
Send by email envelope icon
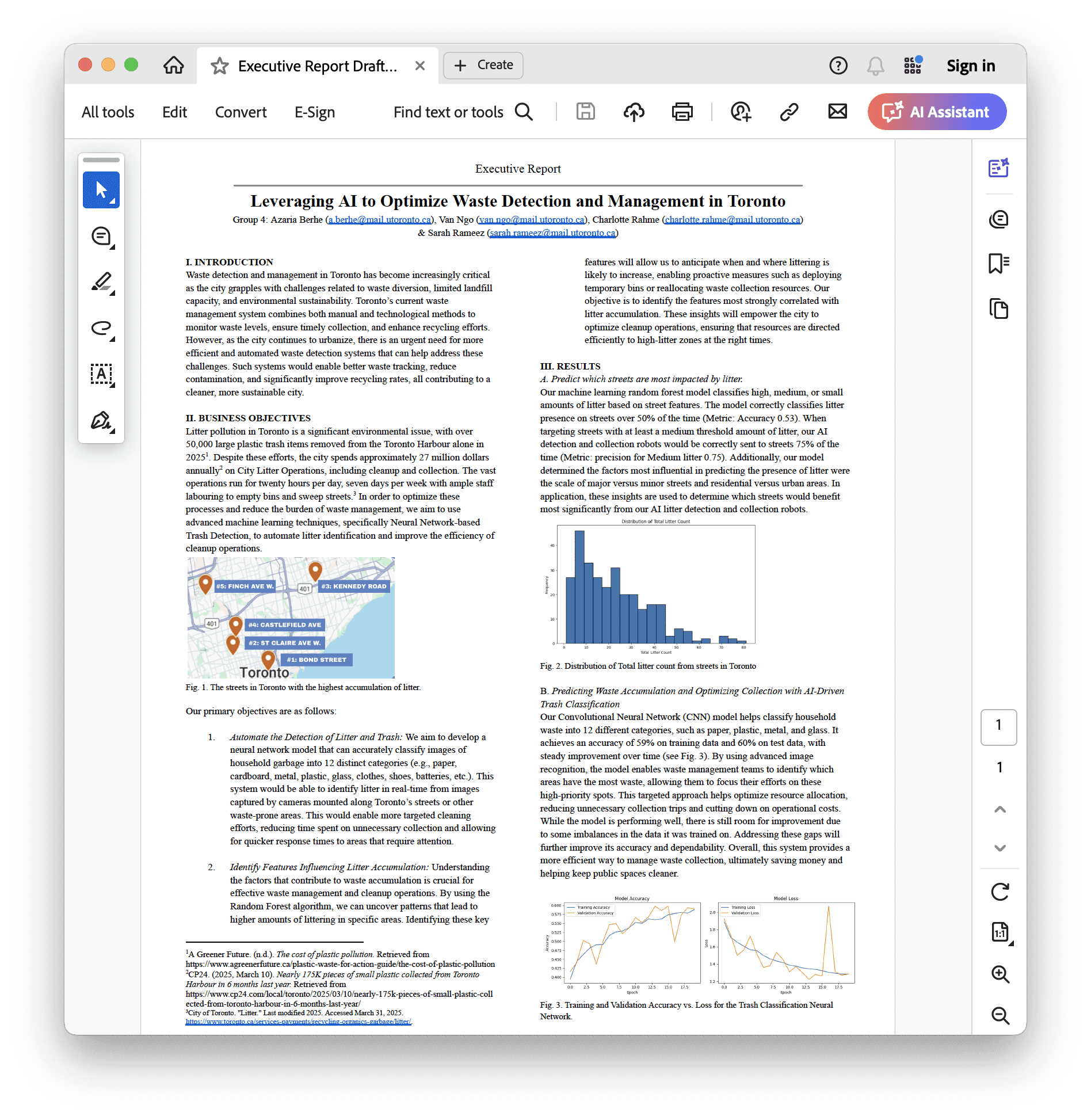point(837,111)
